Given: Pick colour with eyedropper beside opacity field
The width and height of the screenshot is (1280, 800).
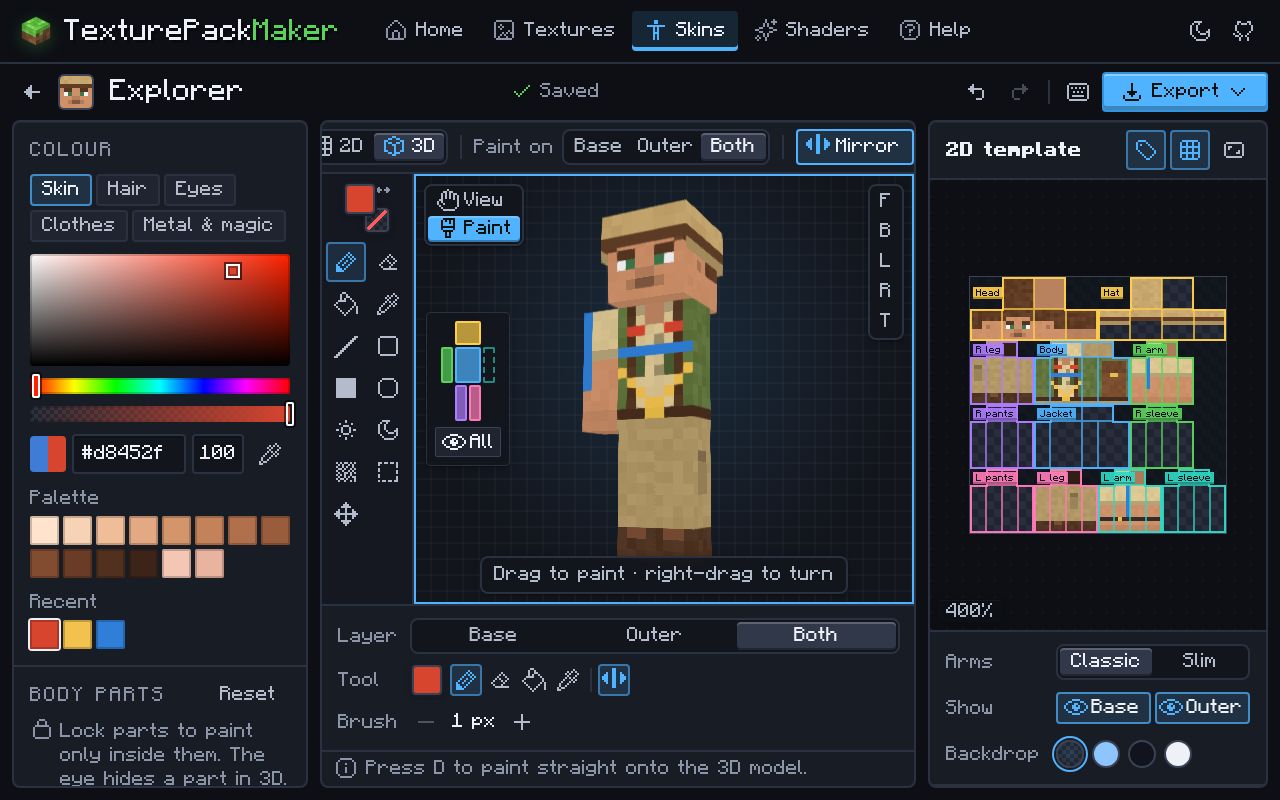Looking at the screenshot, I should pos(269,454).
